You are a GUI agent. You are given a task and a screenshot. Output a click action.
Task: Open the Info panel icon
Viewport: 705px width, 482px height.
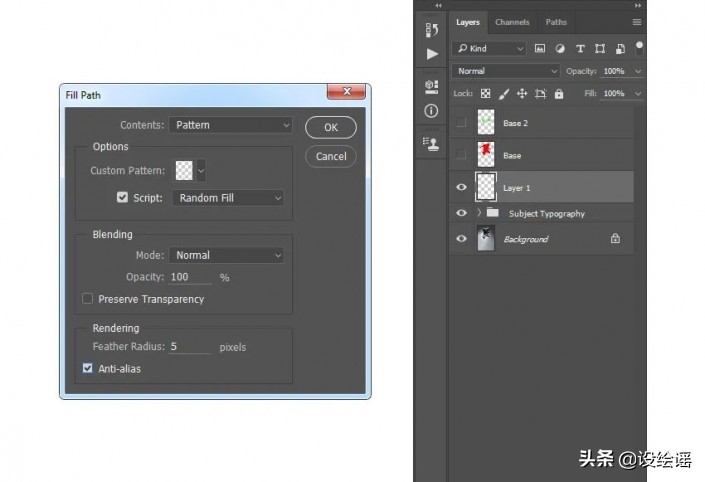(431, 111)
